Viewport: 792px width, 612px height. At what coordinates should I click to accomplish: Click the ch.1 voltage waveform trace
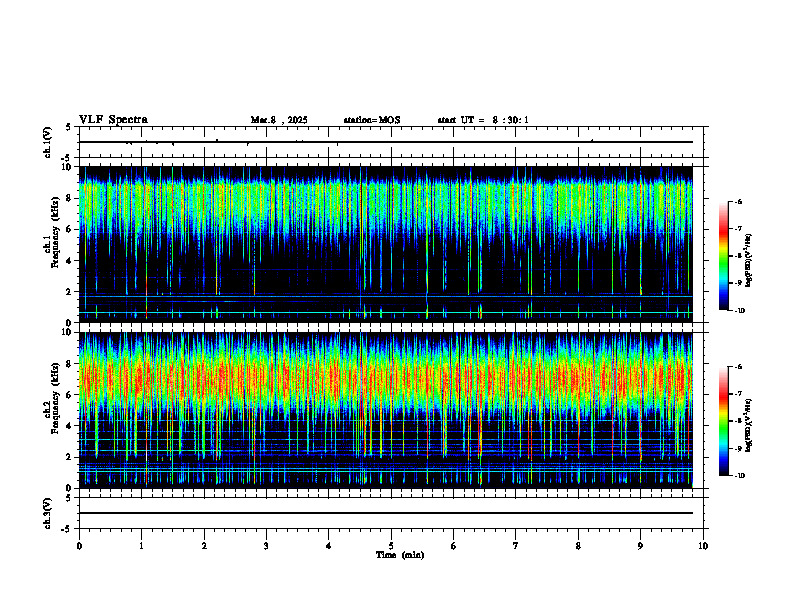point(386,142)
